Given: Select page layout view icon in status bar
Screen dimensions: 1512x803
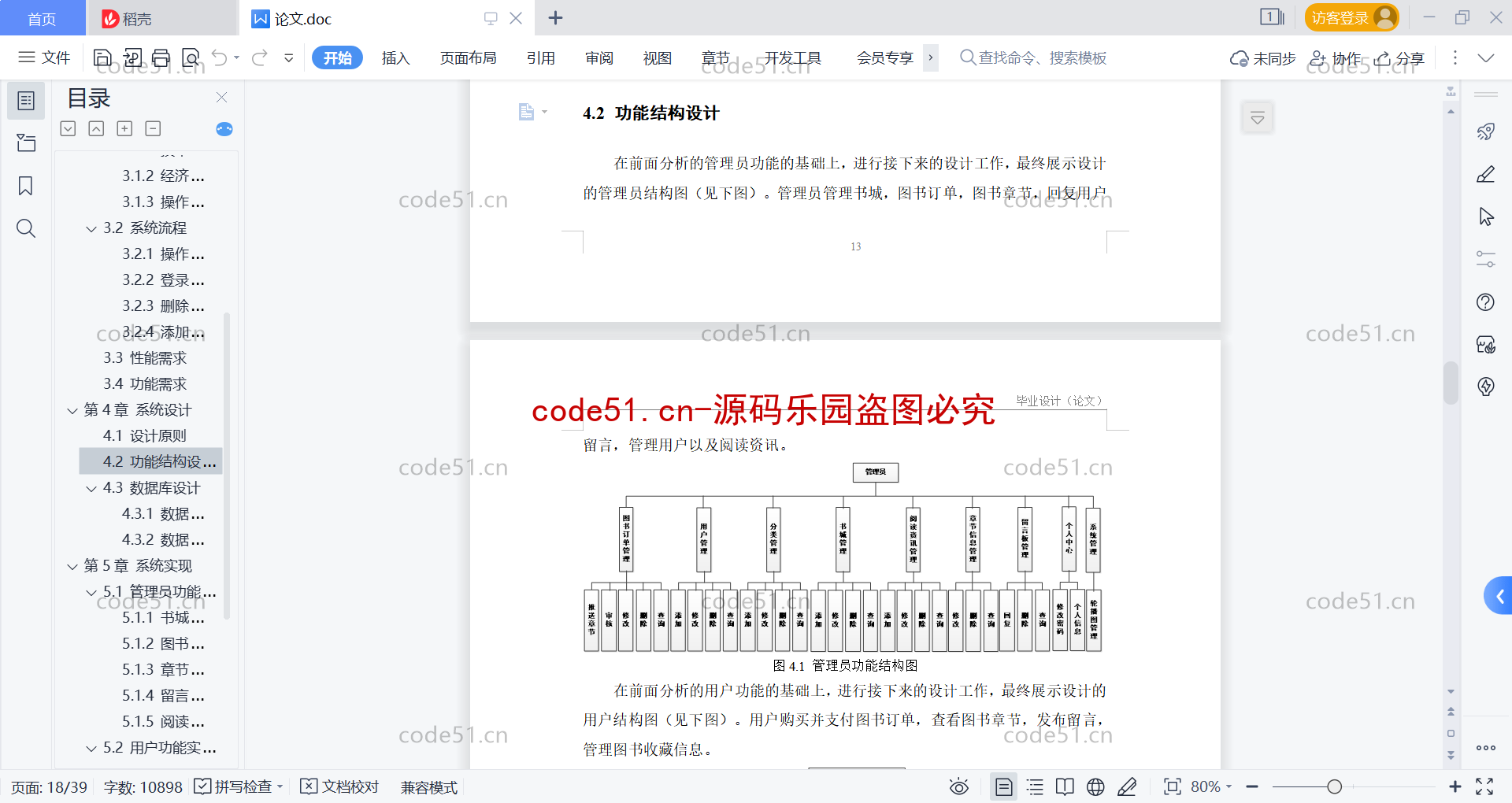Looking at the screenshot, I should (x=1004, y=786).
